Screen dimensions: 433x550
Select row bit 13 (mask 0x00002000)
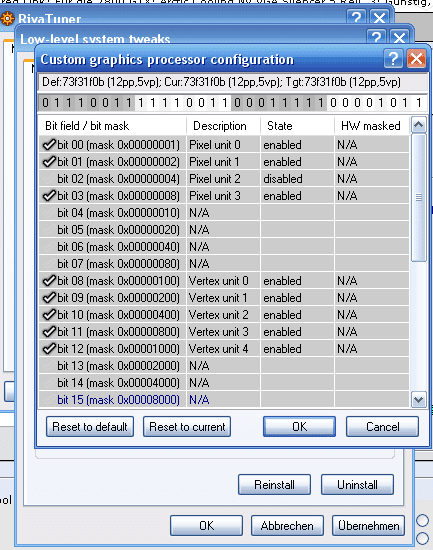coord(224,365)
